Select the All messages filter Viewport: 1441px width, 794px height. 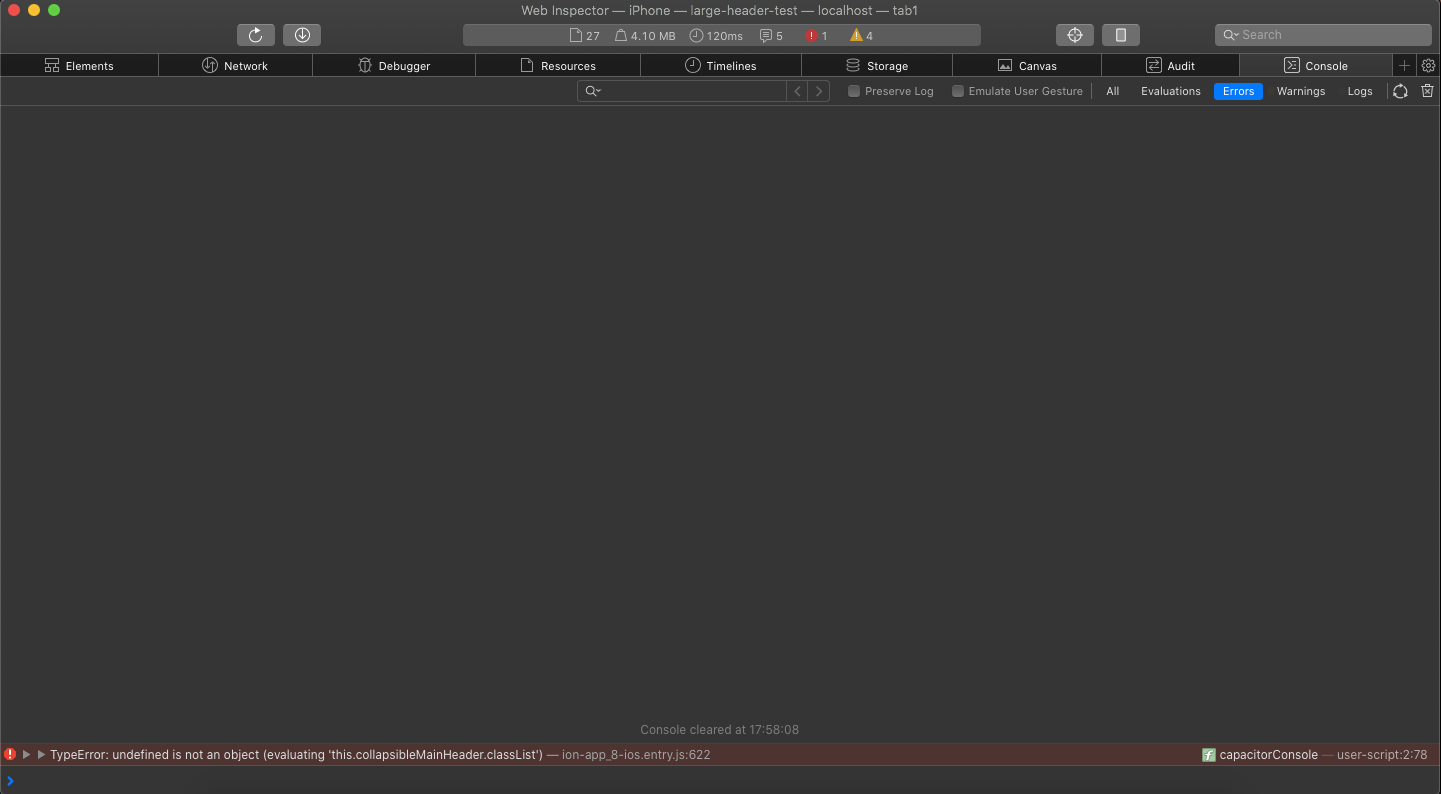coord(1112,91)
